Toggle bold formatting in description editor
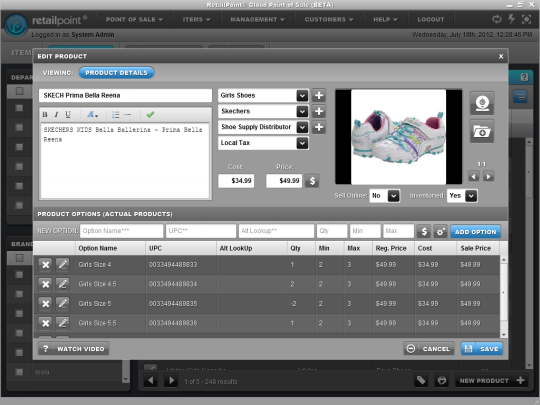 tap(45, 115)
